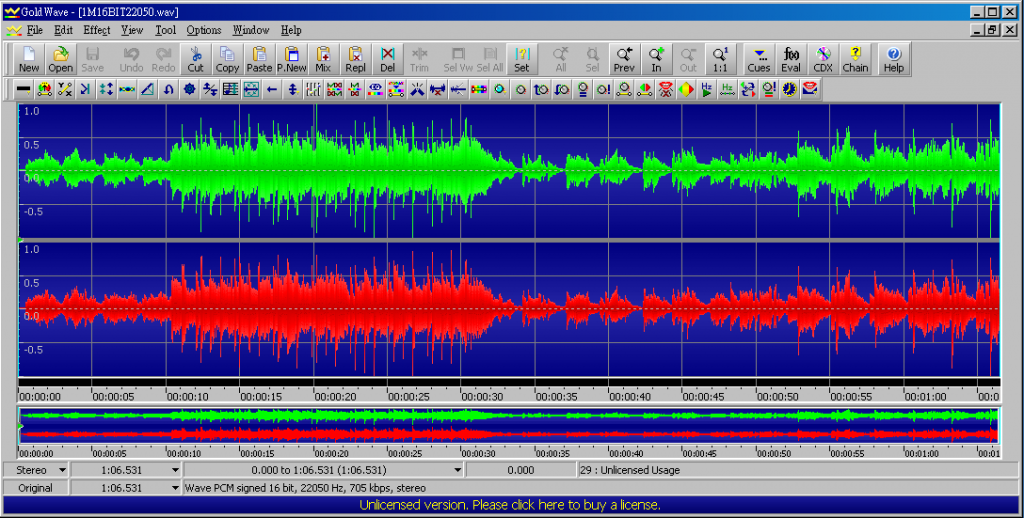Open the CDX audio extraction tool
Image resolution: width=1024 pixels, height=518 pixels.
click(x=823, y=59)
